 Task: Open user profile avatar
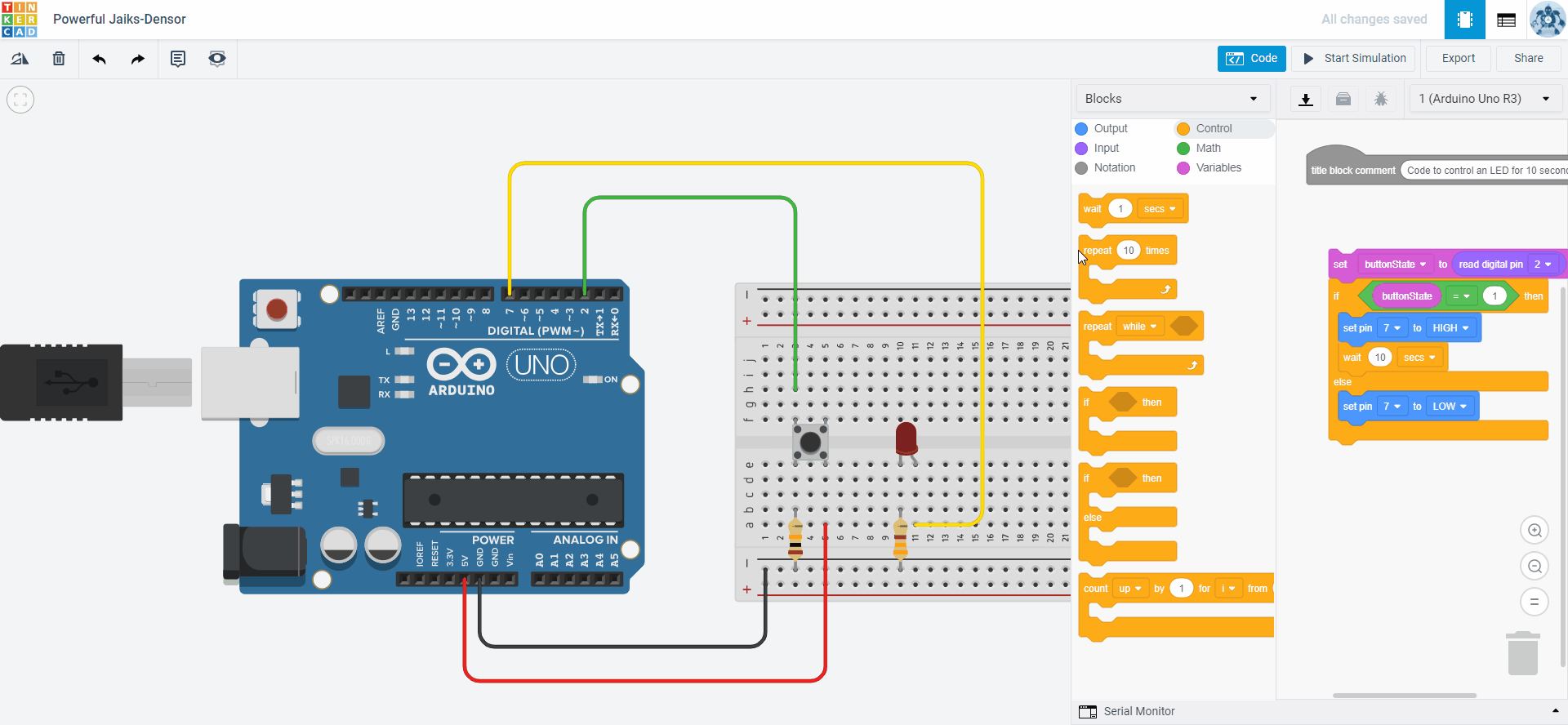[1548, 20]
